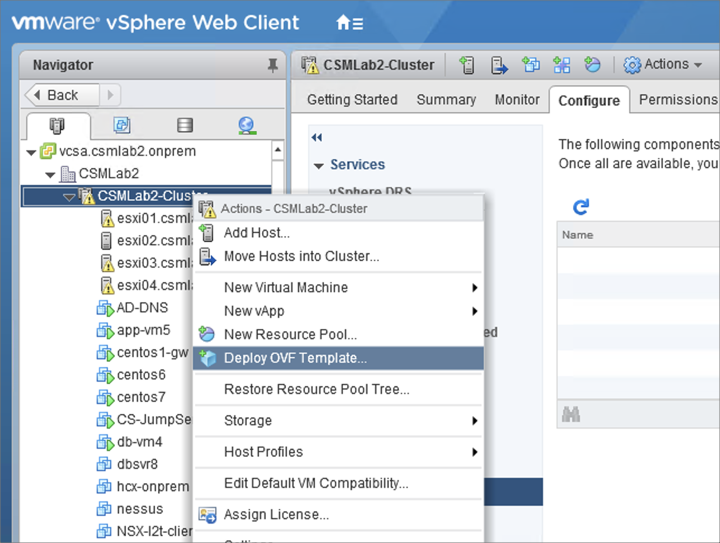The width and height of the screenshot is (720, 543).
Task: Click the Assign License icon in menu
Action: 207,515
